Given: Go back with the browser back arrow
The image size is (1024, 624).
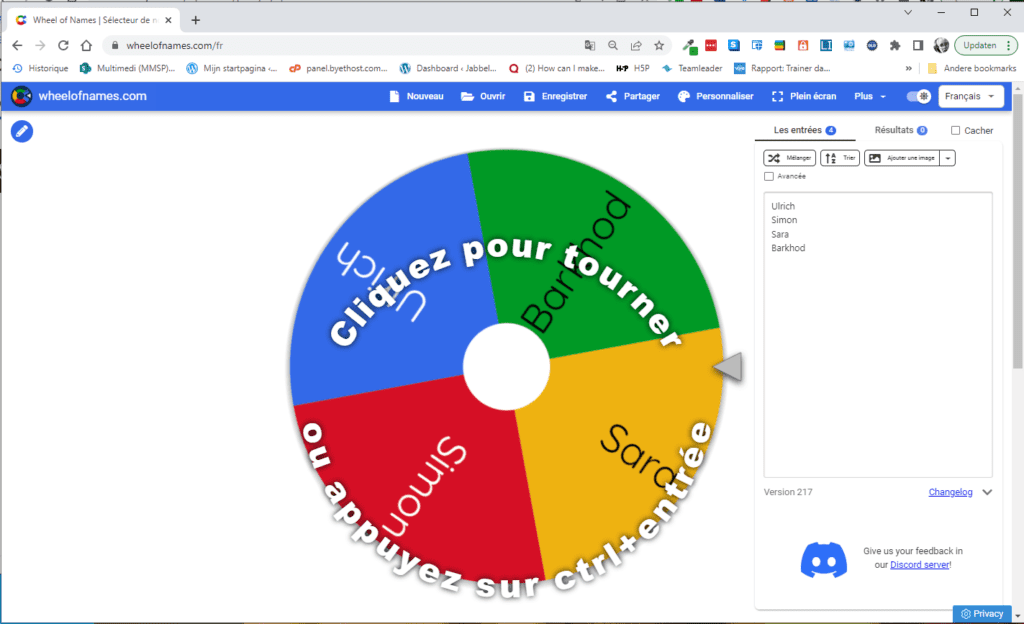Looking at the screenshot, I should tap(18, 45).
